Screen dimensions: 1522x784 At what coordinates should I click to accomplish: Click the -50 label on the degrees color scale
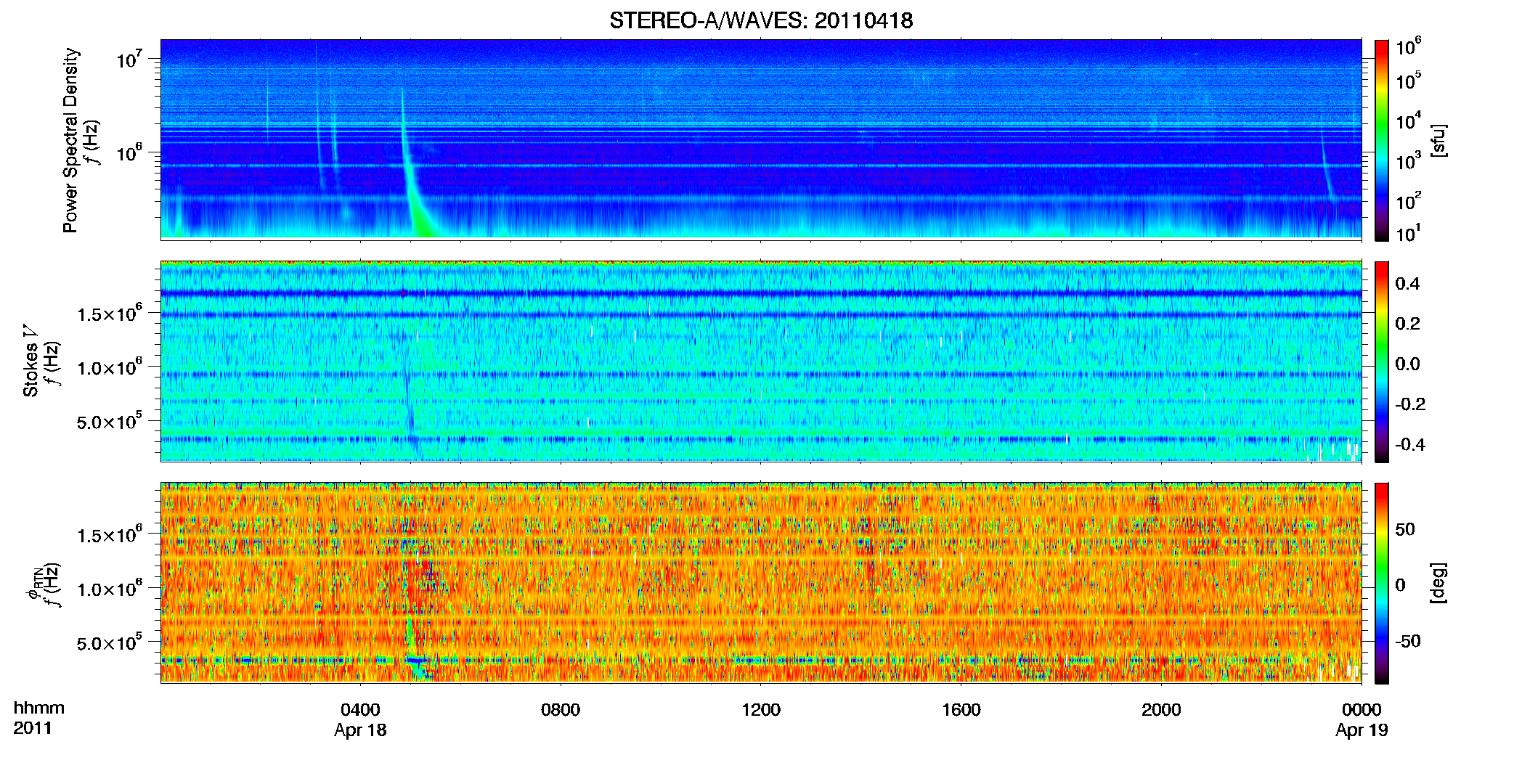tap(1408, 641)
